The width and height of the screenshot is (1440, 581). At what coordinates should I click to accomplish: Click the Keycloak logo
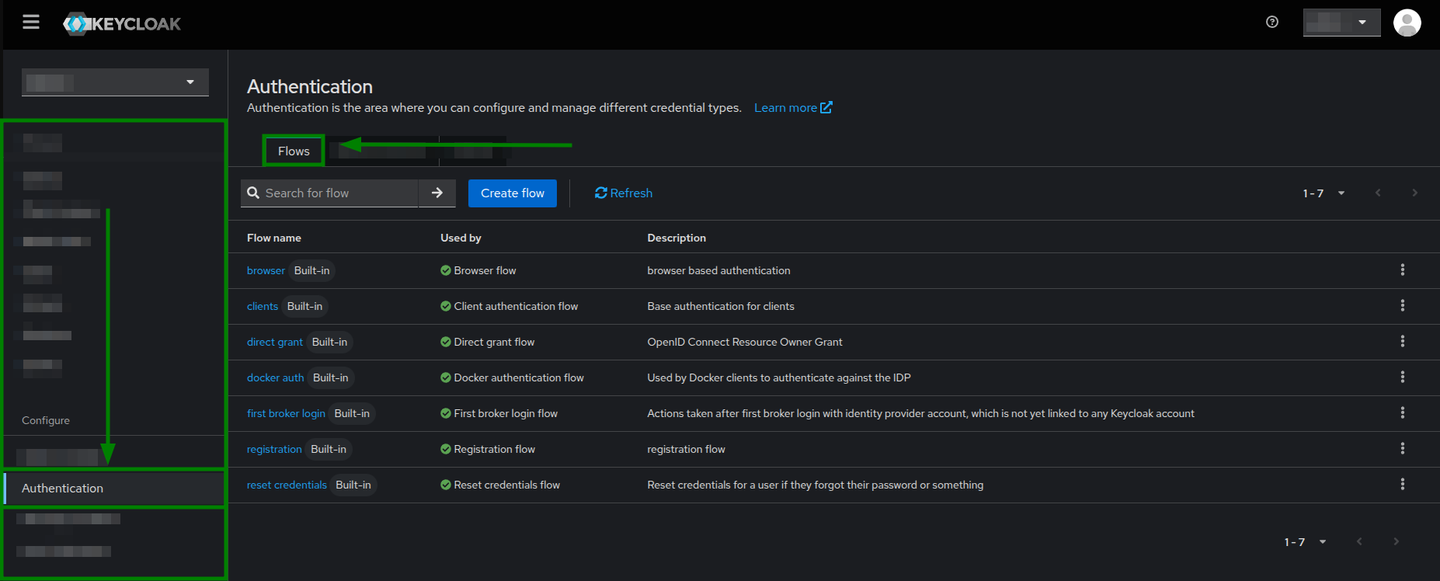[x=122, y=21]
